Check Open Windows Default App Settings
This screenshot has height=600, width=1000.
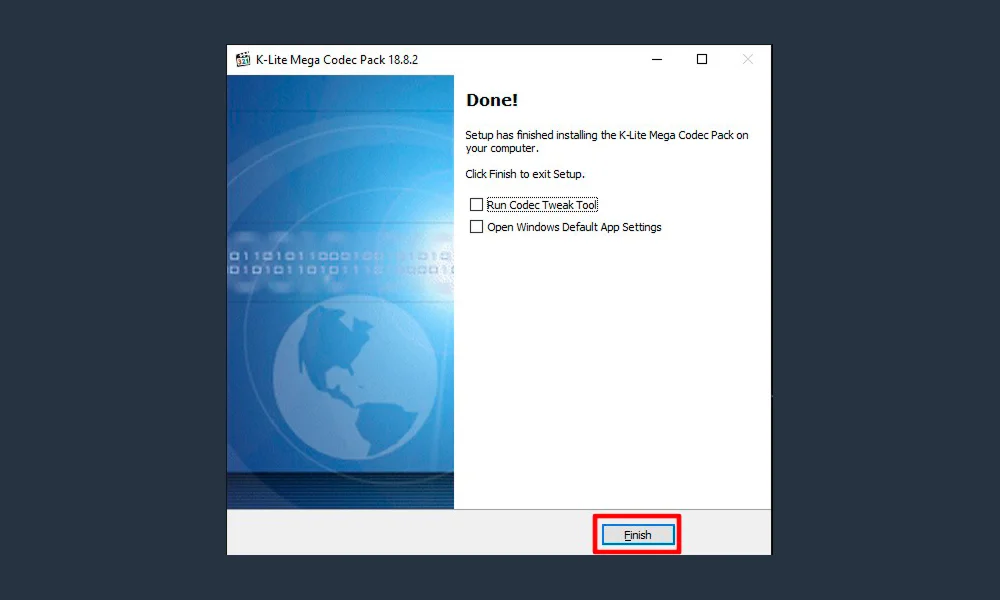[476, 227]
